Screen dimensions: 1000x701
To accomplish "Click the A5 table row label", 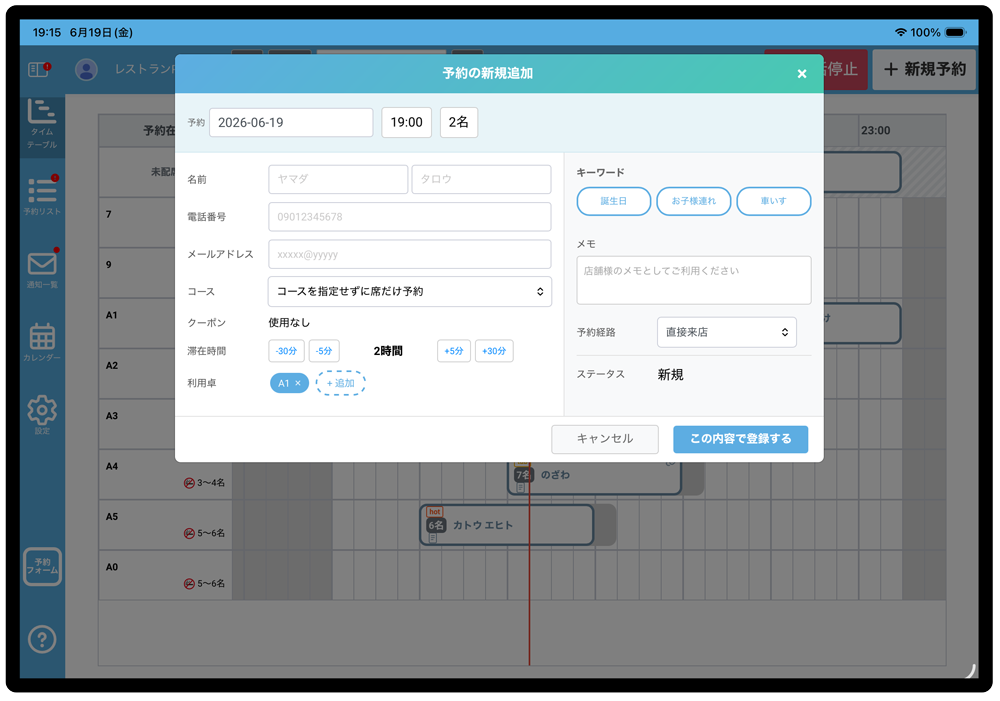I will pyautogui.click(x=112, y=517).
